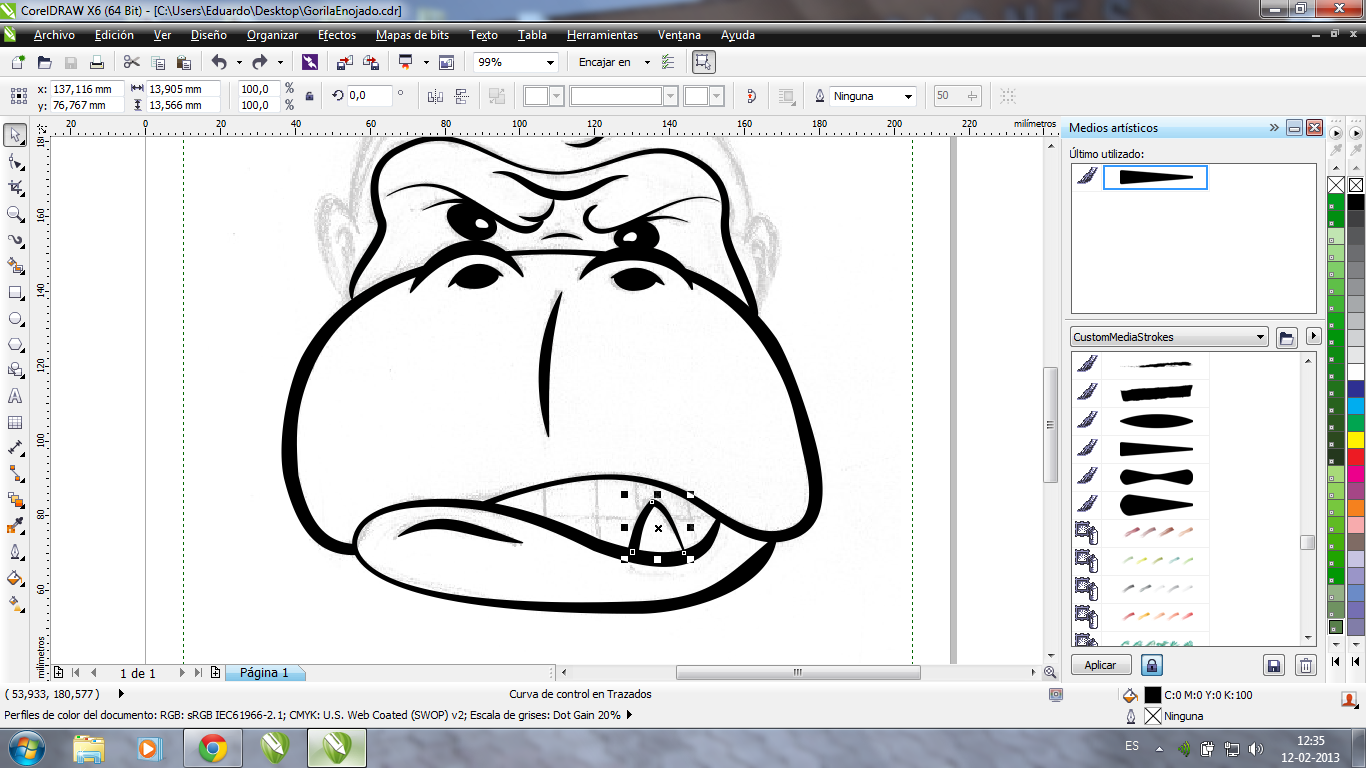Open the zoom level 99% dropdown
This screenshot has height=768, width=1366.
coord(550,62)
